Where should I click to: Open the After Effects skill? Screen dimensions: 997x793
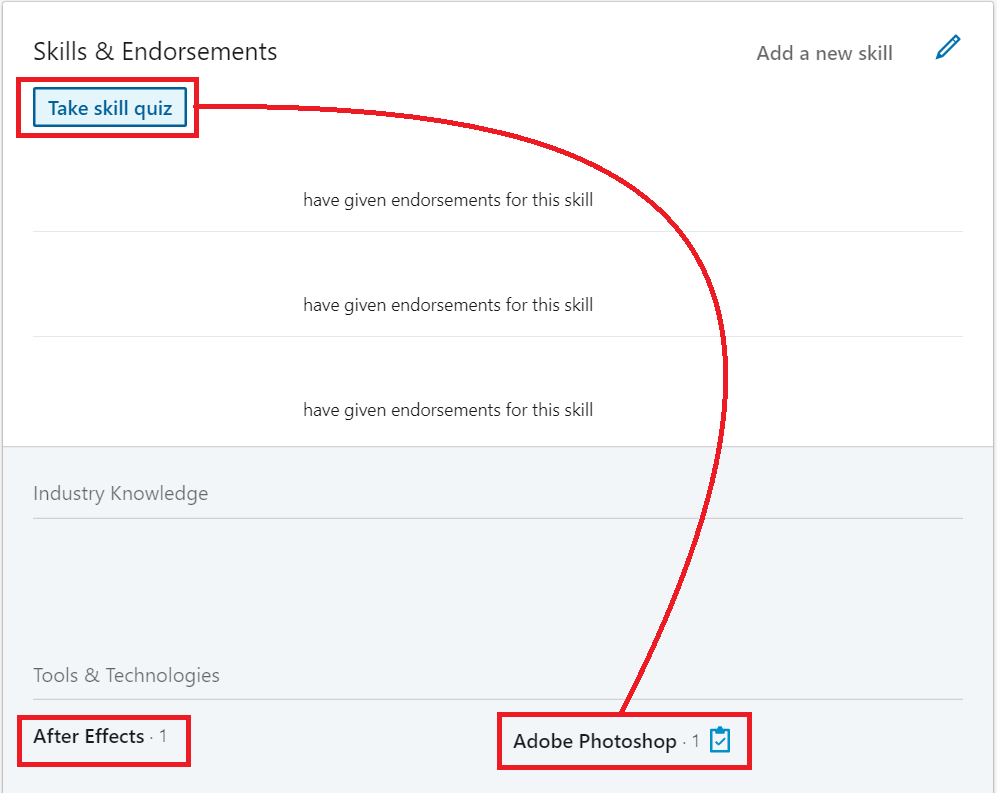pyautogui.click(x=88, y=736)
